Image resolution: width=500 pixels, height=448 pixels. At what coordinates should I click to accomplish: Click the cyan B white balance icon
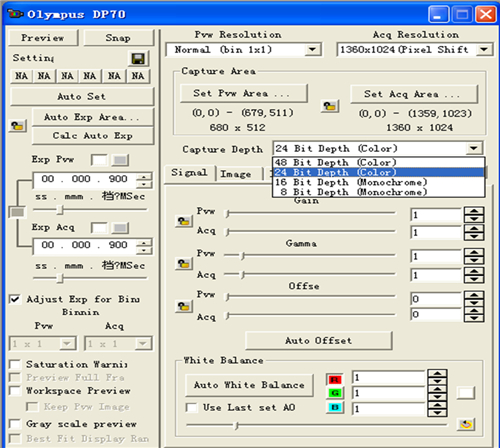pyautogui.click(x=335, y=407)
